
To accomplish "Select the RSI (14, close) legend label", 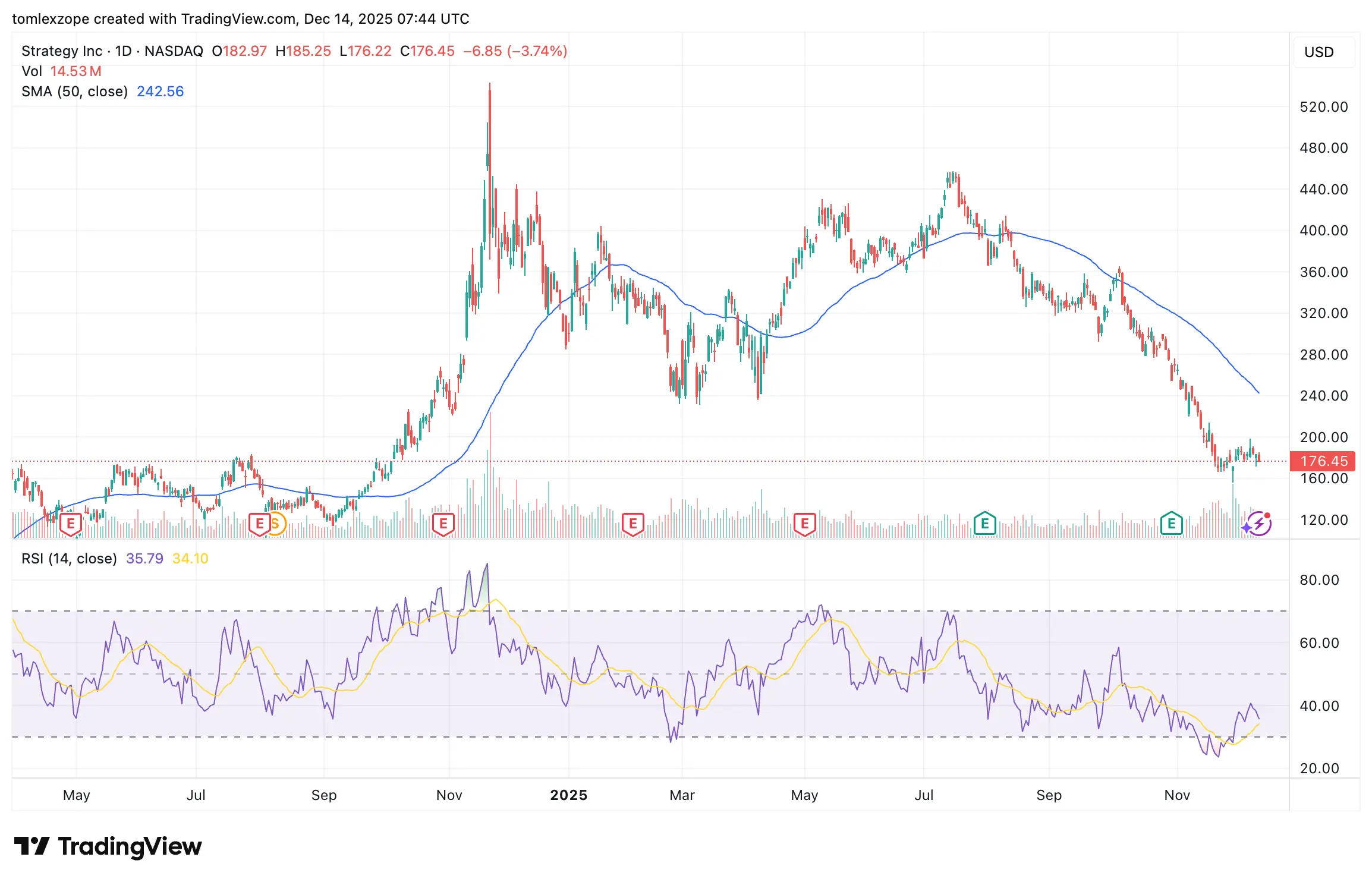I will 69,559.
